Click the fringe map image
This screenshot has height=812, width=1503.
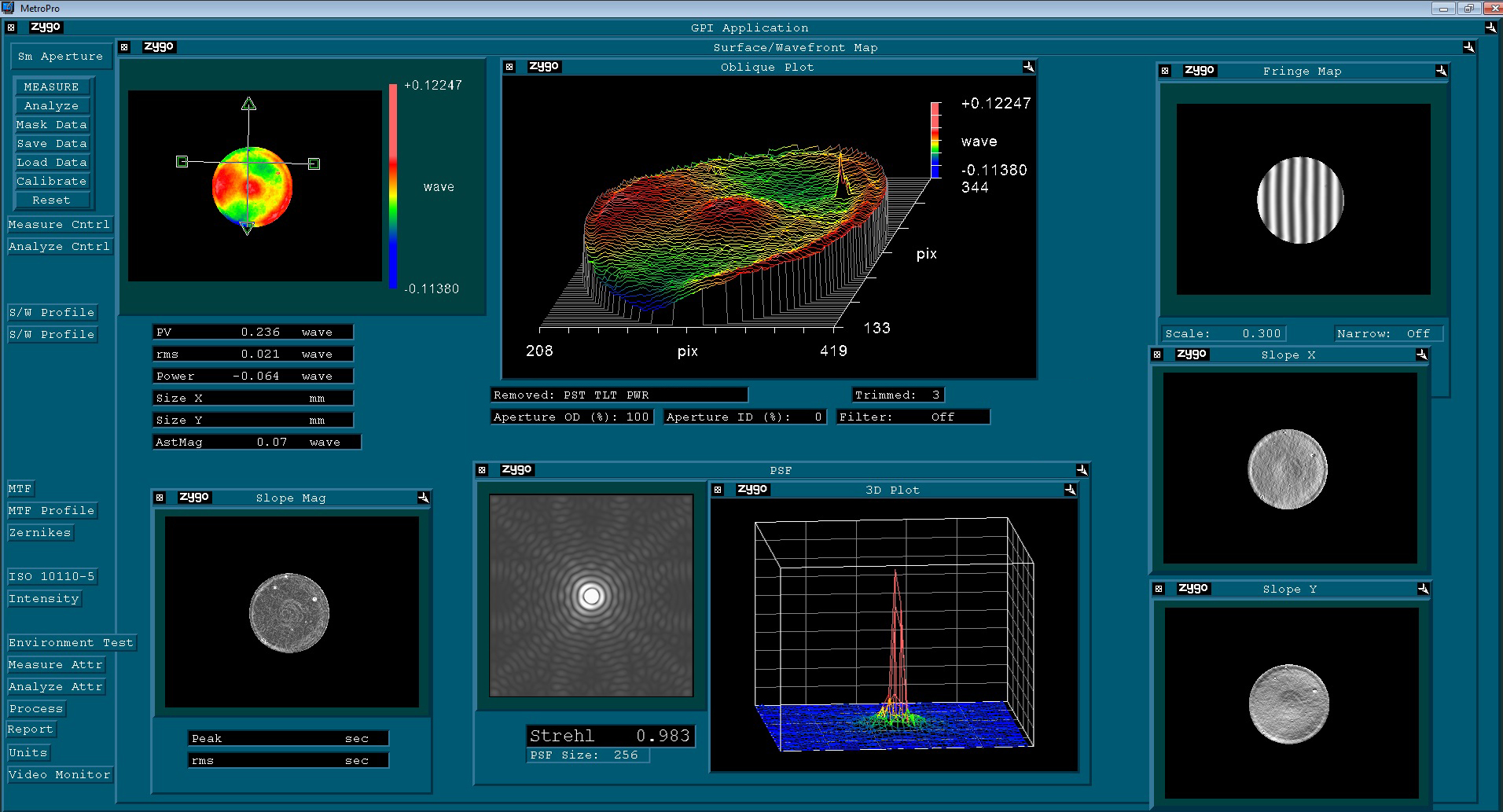click(1303, 200)
